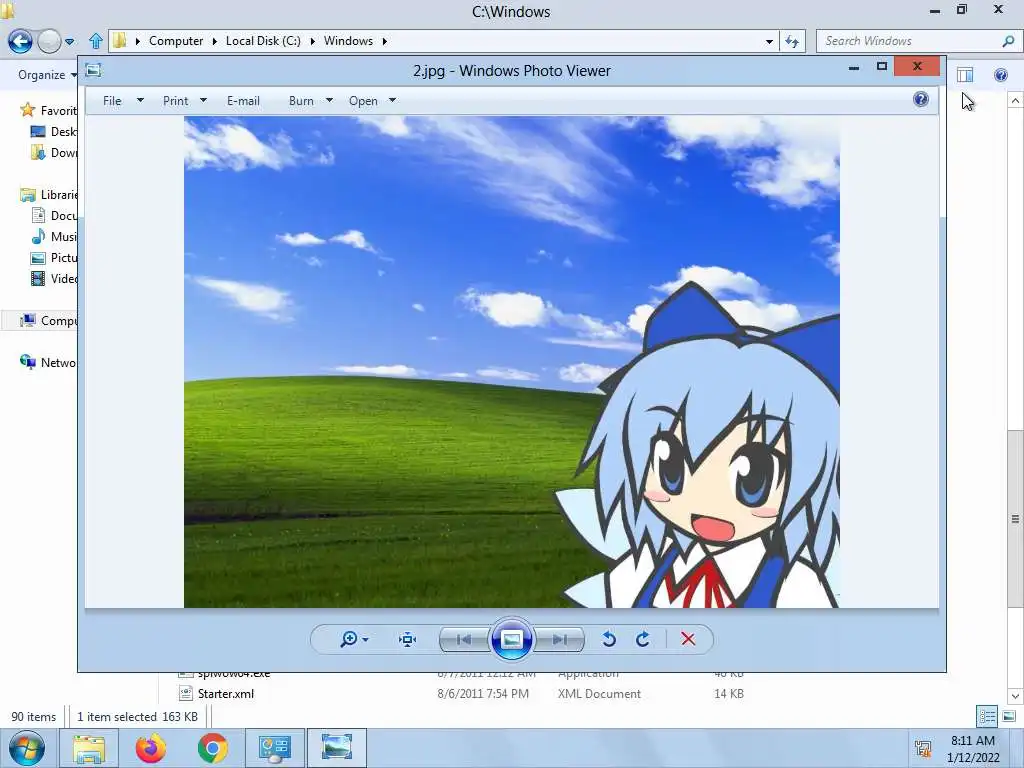This screenshot has height=768, width=1024.
Task: Click the Up one level arrow
Action: click(96, 41)
